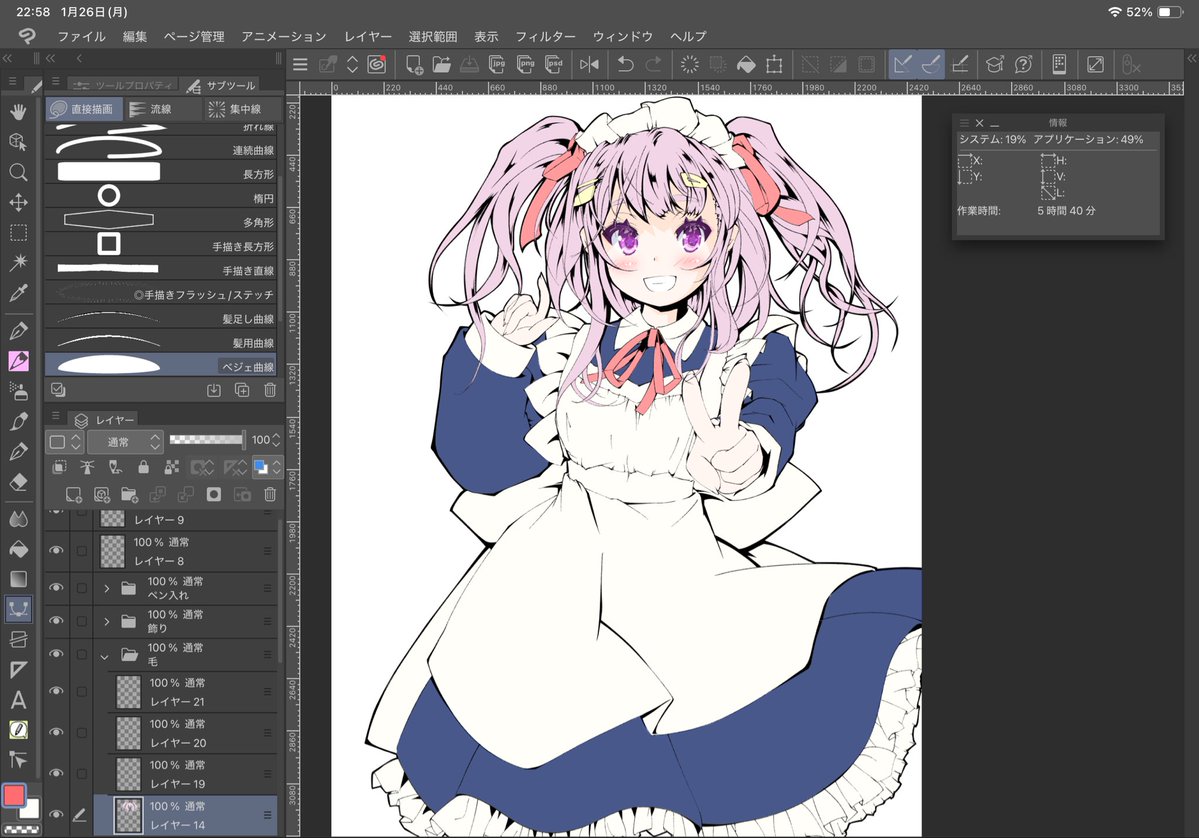Select the Airbrush spray tool
1199x838 pixels.
point(18,391)
